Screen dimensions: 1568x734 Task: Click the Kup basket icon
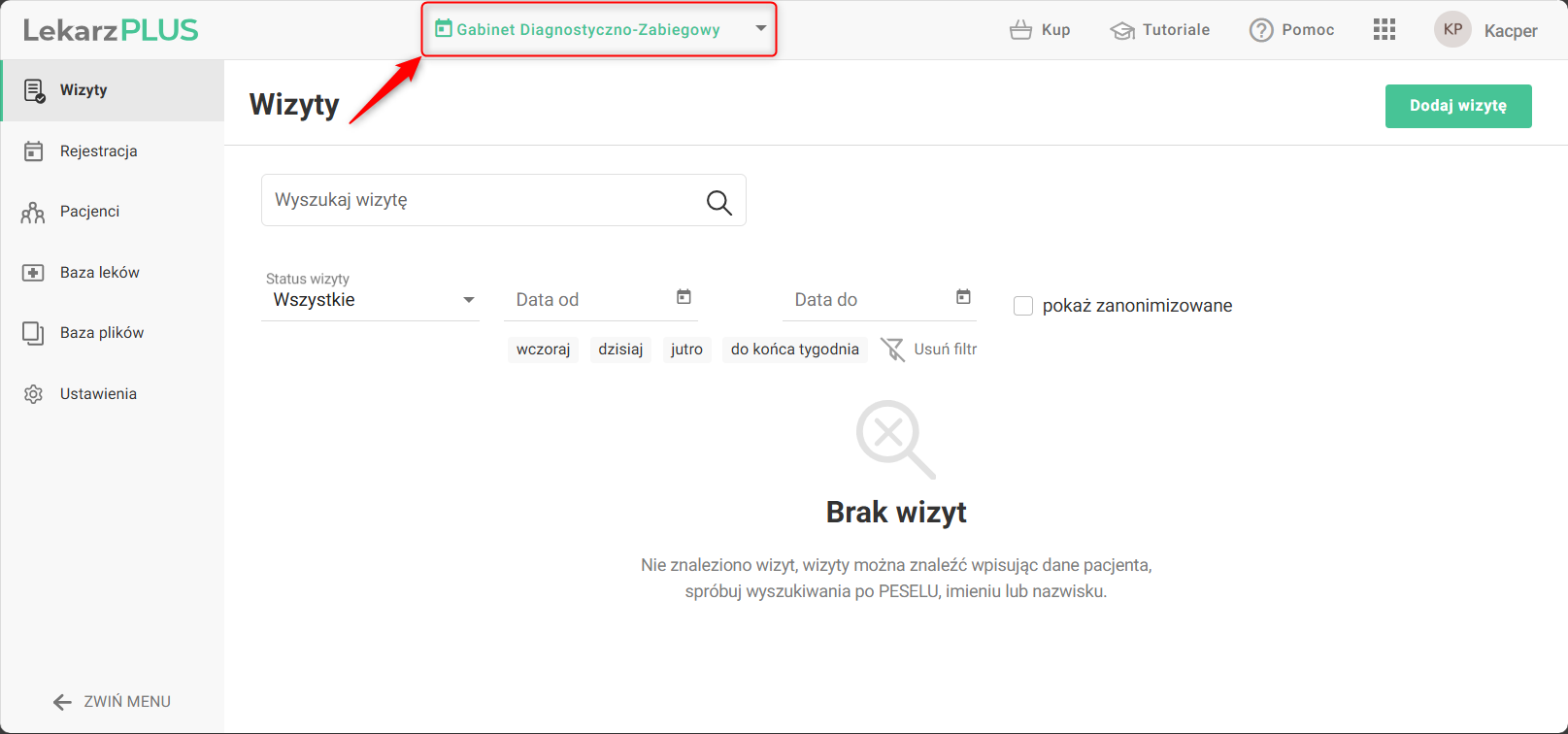pos(1020,30)
